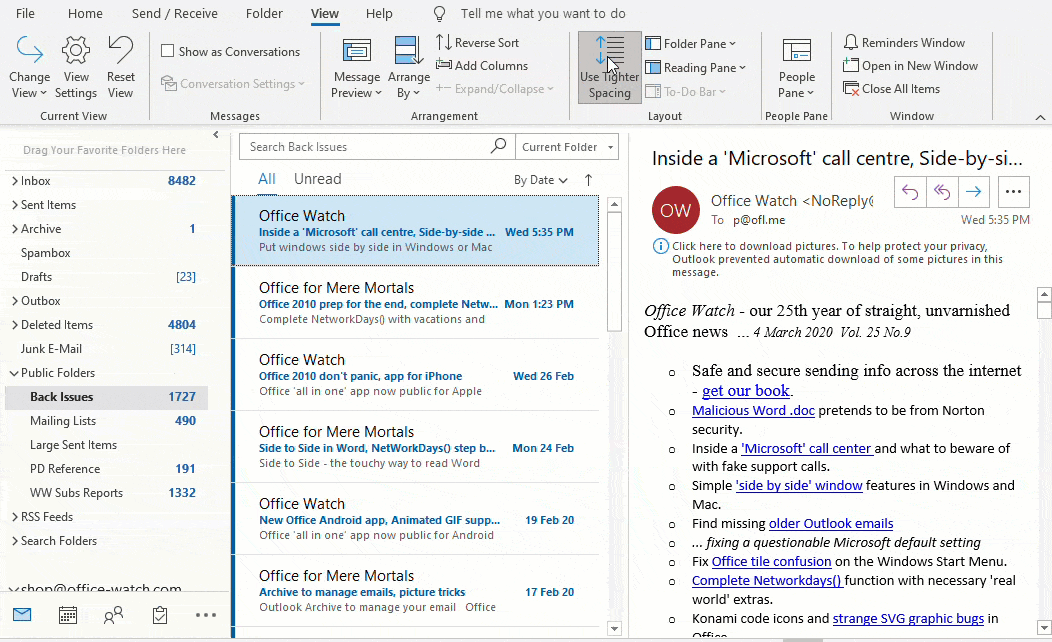Open View Settings gear icon
1052x642 pixels.
(76, 52)
